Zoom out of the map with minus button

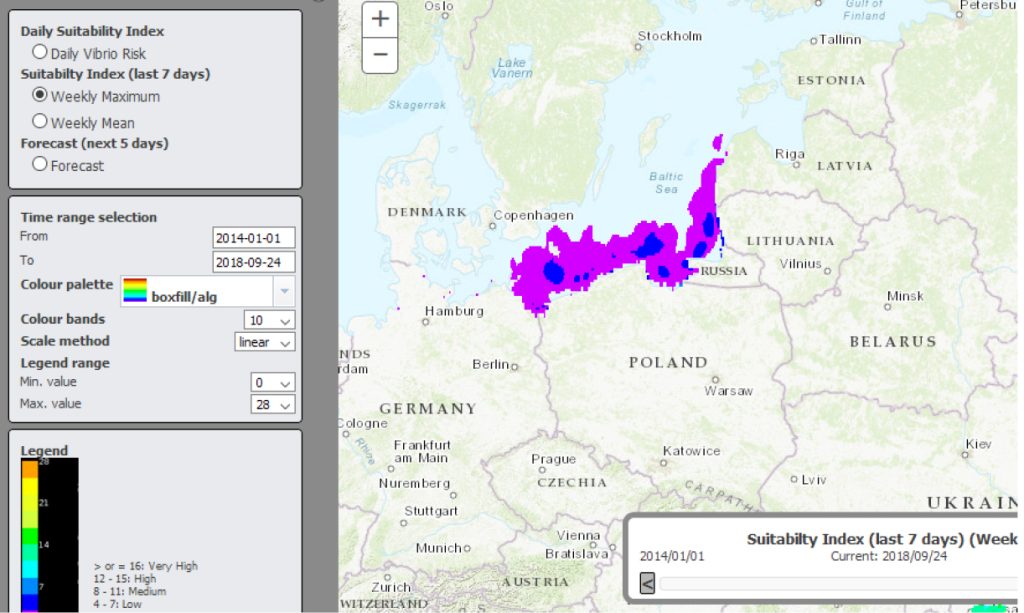click(380, 55)
